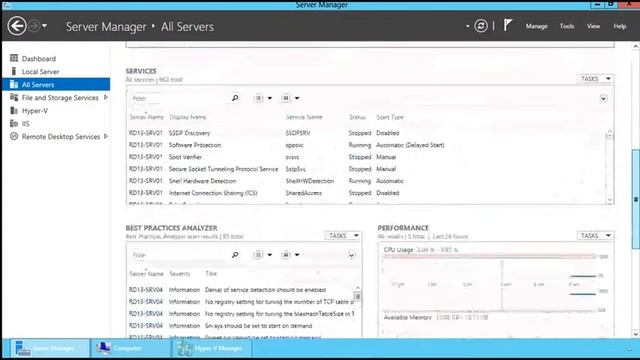Viewport: 640px width, 360px height.
Task: Open the Best Practices Analyzer TASKS dropdown
Action: (x=344, y=236)
